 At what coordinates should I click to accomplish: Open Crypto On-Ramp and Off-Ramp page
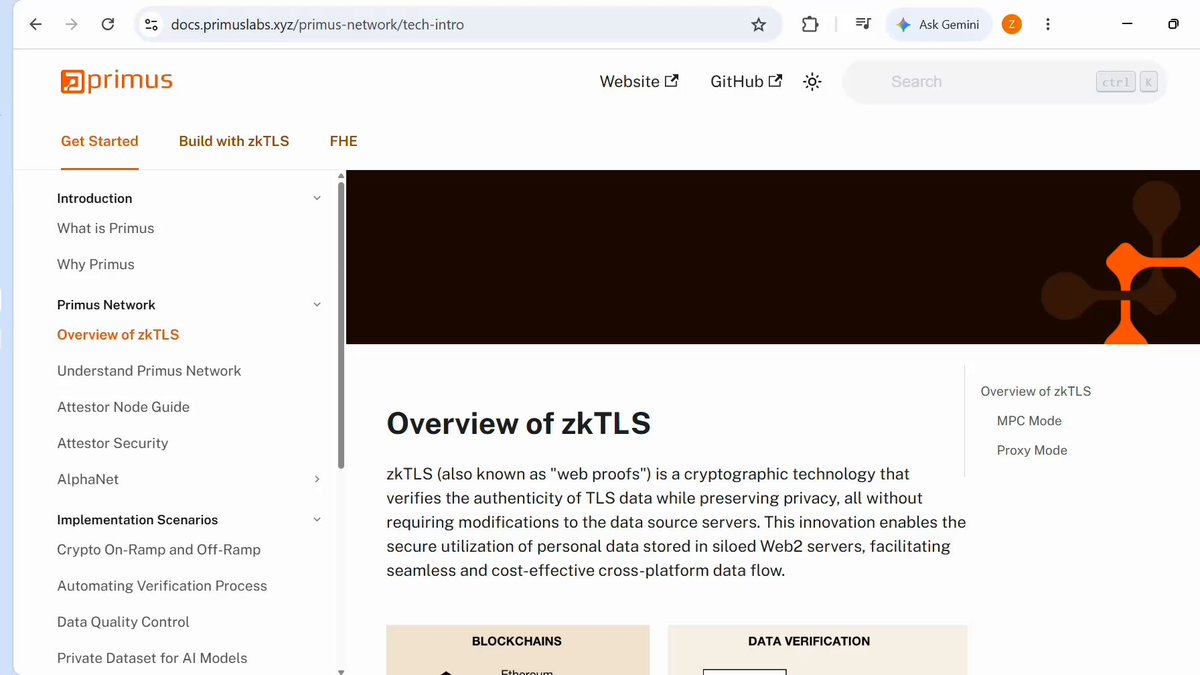159,550
